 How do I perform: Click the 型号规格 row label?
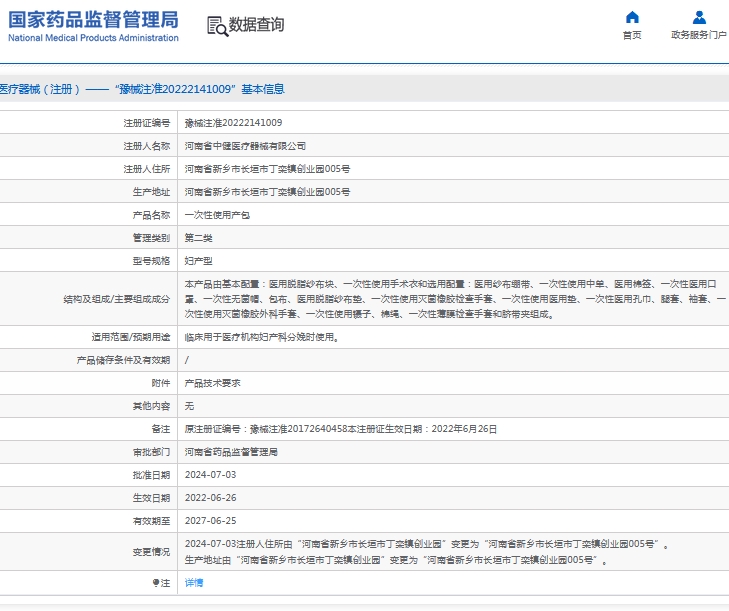point(152,261)
